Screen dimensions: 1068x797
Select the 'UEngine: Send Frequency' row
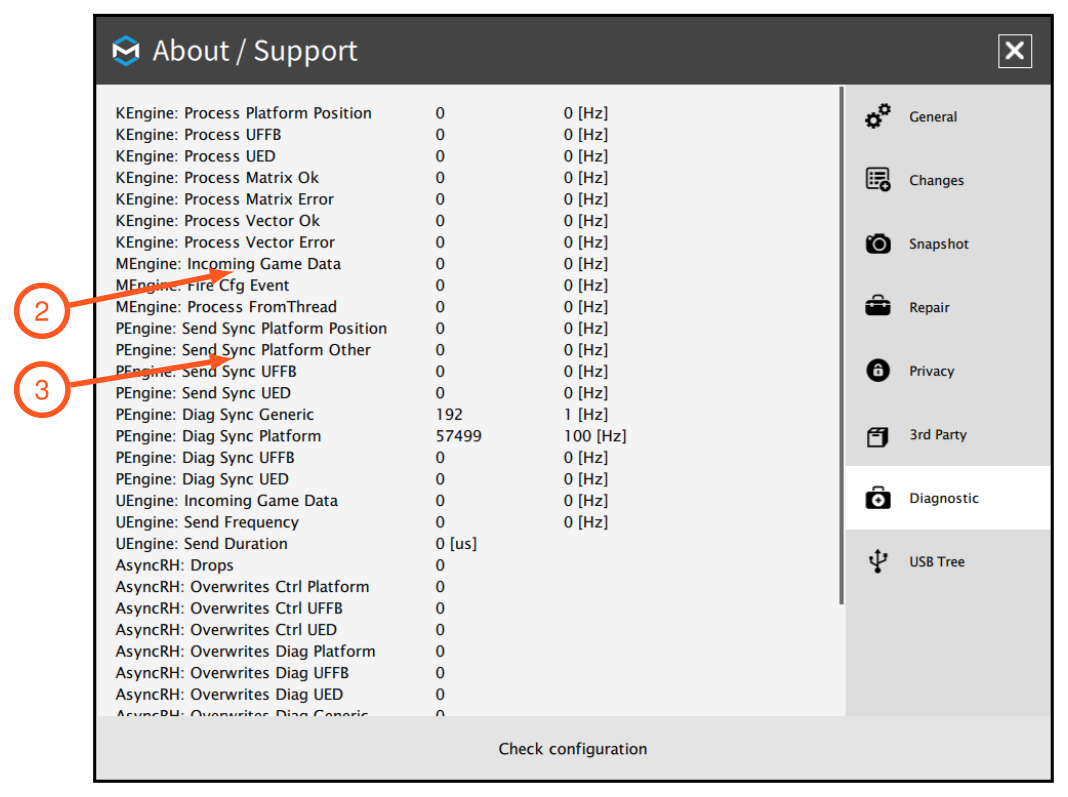point(362,522)
